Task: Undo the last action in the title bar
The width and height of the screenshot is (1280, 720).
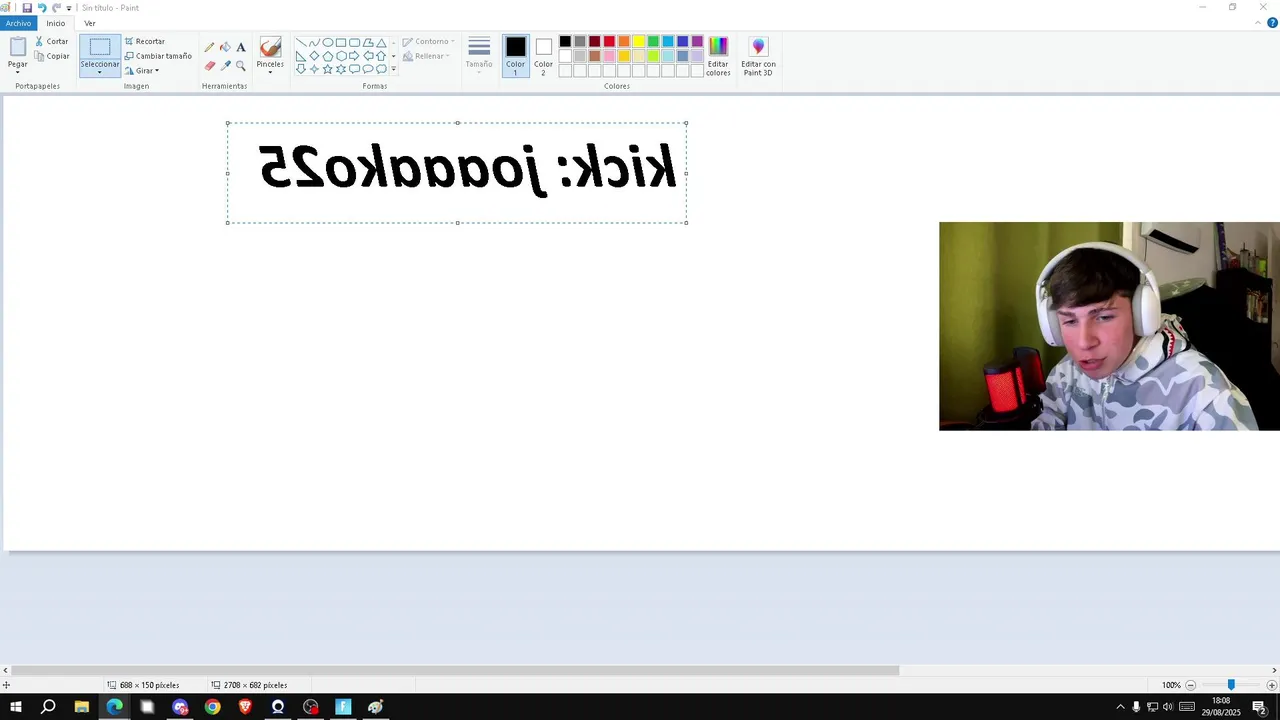Action: pyautogui.click(x=41, y=8)
